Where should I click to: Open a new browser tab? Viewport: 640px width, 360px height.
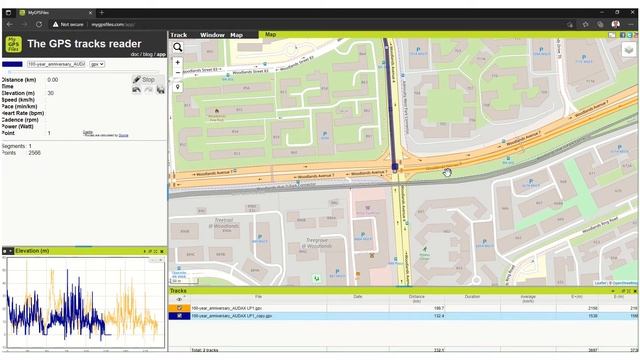pos(102,13)
